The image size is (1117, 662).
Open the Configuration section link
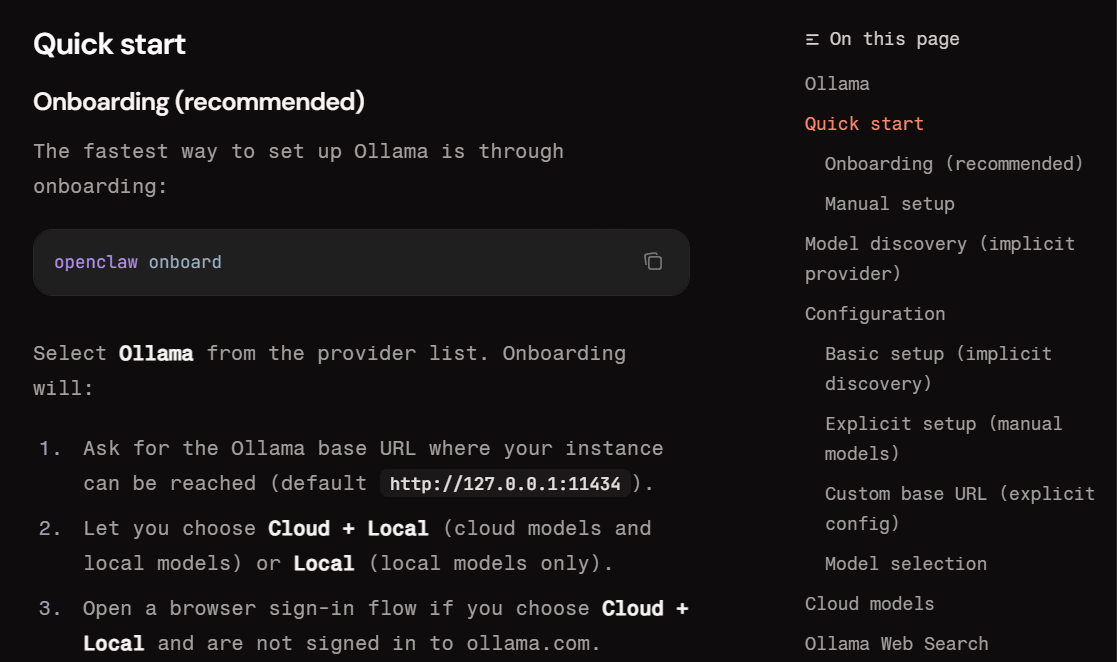coord(875,314)
